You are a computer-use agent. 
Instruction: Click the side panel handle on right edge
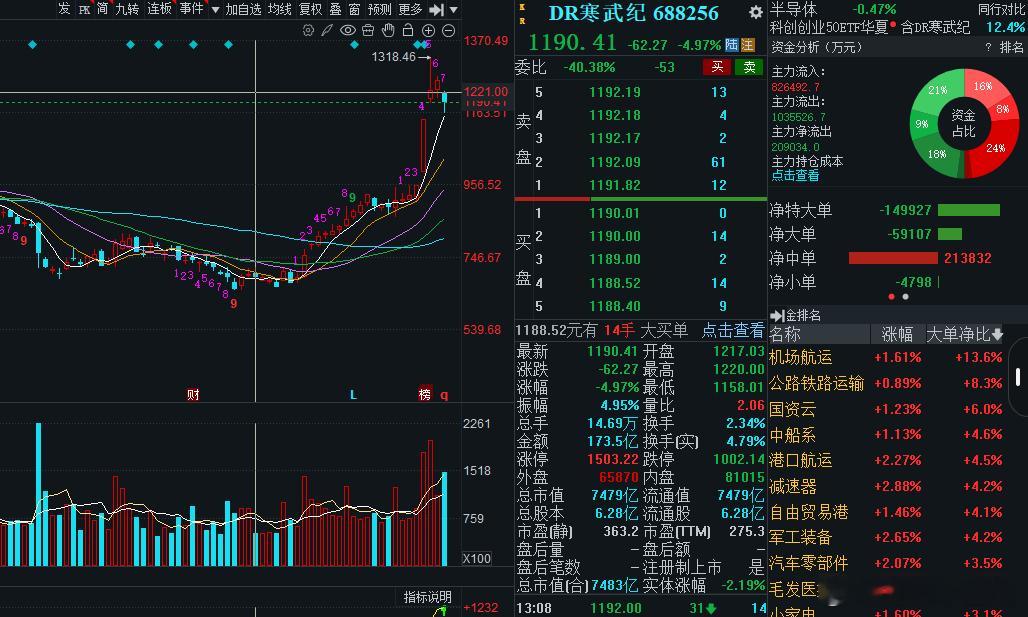point(1018,378)
